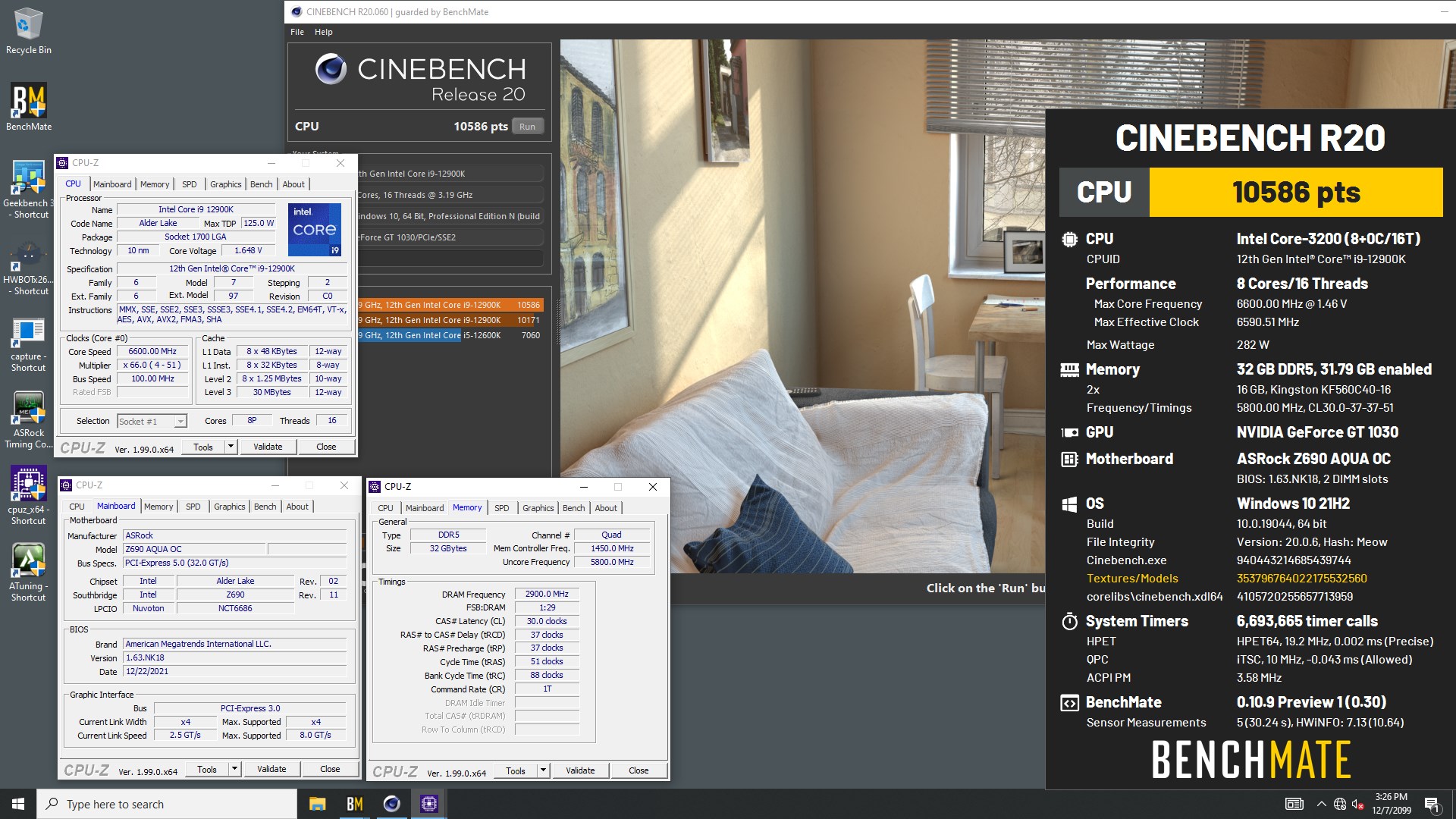
Task: Switch to CPU tab in Memory CPU-Z
Action: coord(386,508)
